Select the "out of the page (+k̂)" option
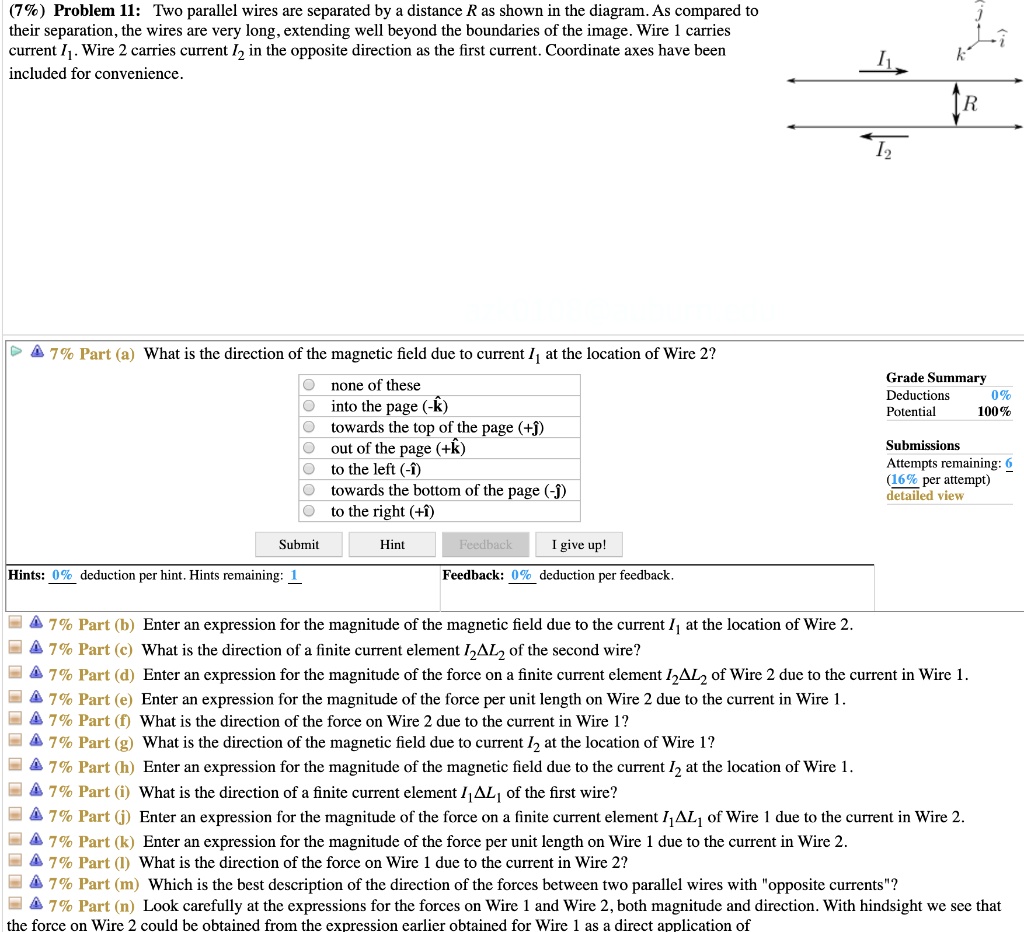The width and height of the screenshot is (1024, 932). 309,448
